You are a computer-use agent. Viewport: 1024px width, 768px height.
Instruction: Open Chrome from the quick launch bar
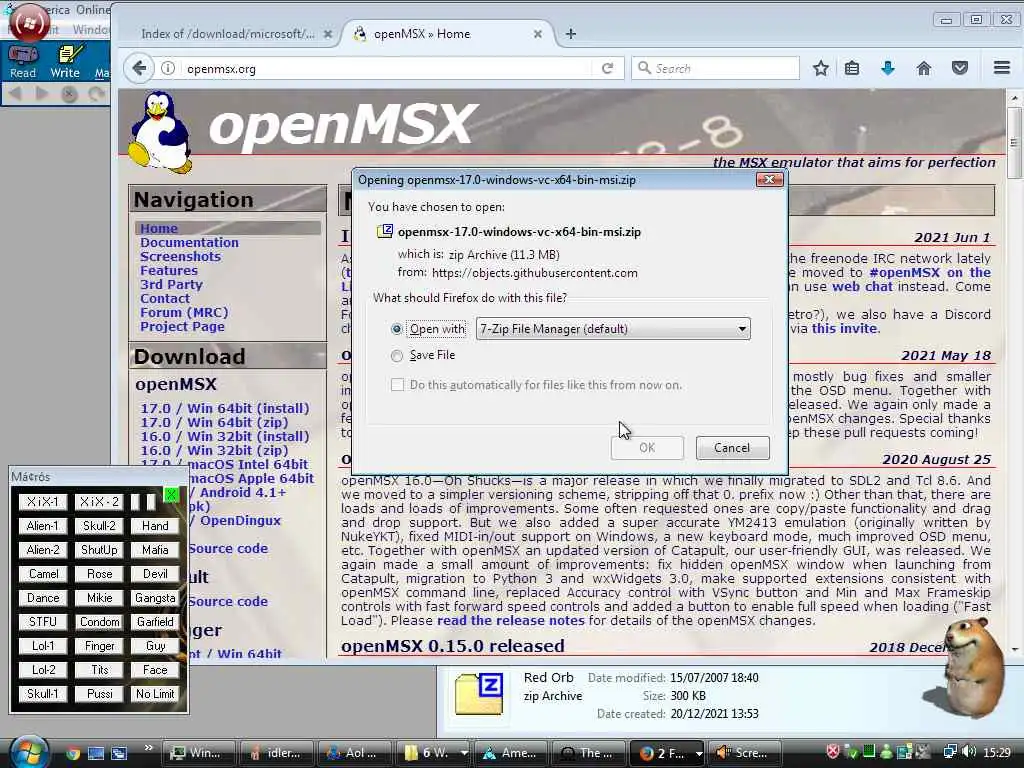[x=72, y=753]
